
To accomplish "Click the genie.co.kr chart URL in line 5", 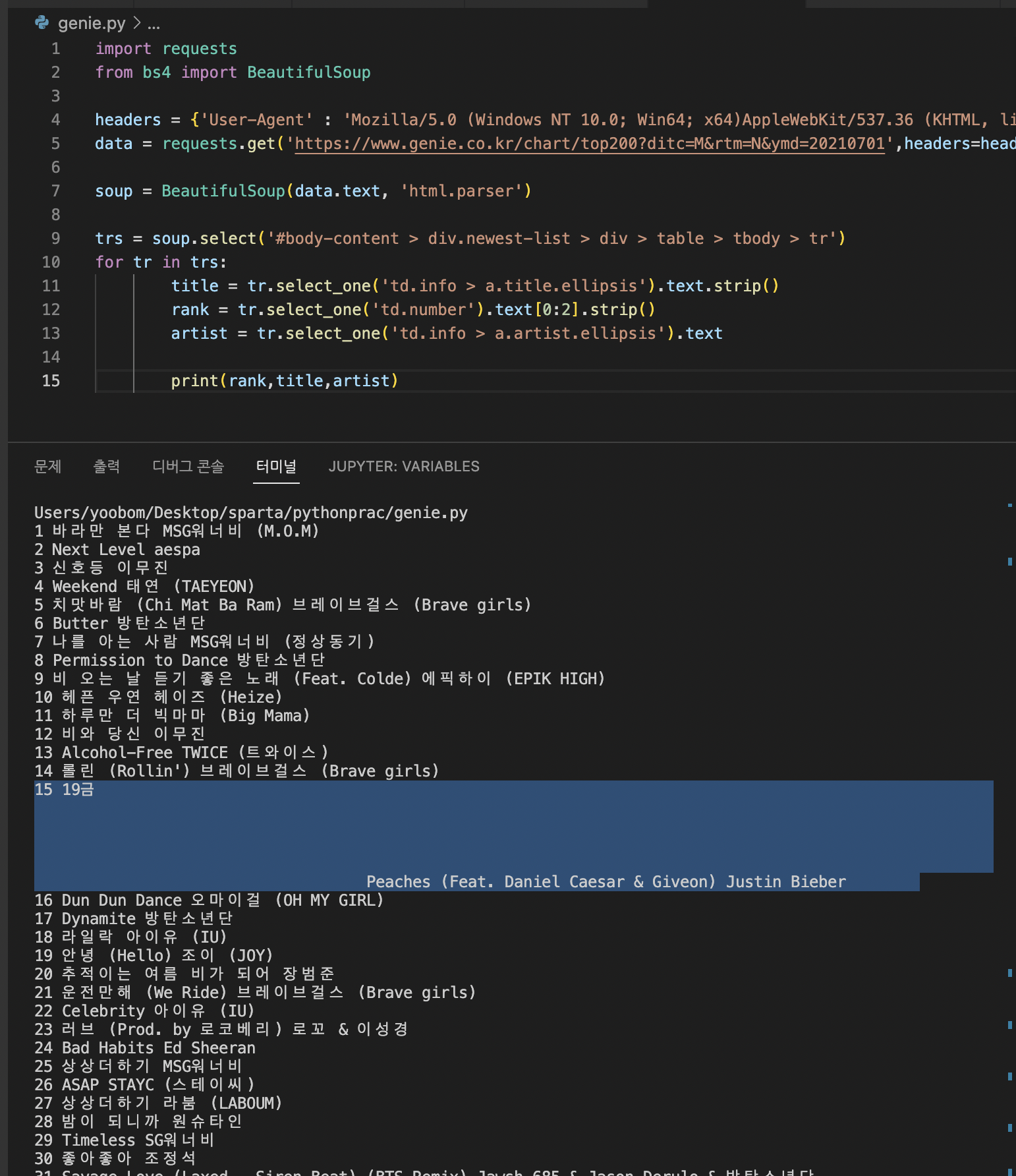I will [590, 144].
